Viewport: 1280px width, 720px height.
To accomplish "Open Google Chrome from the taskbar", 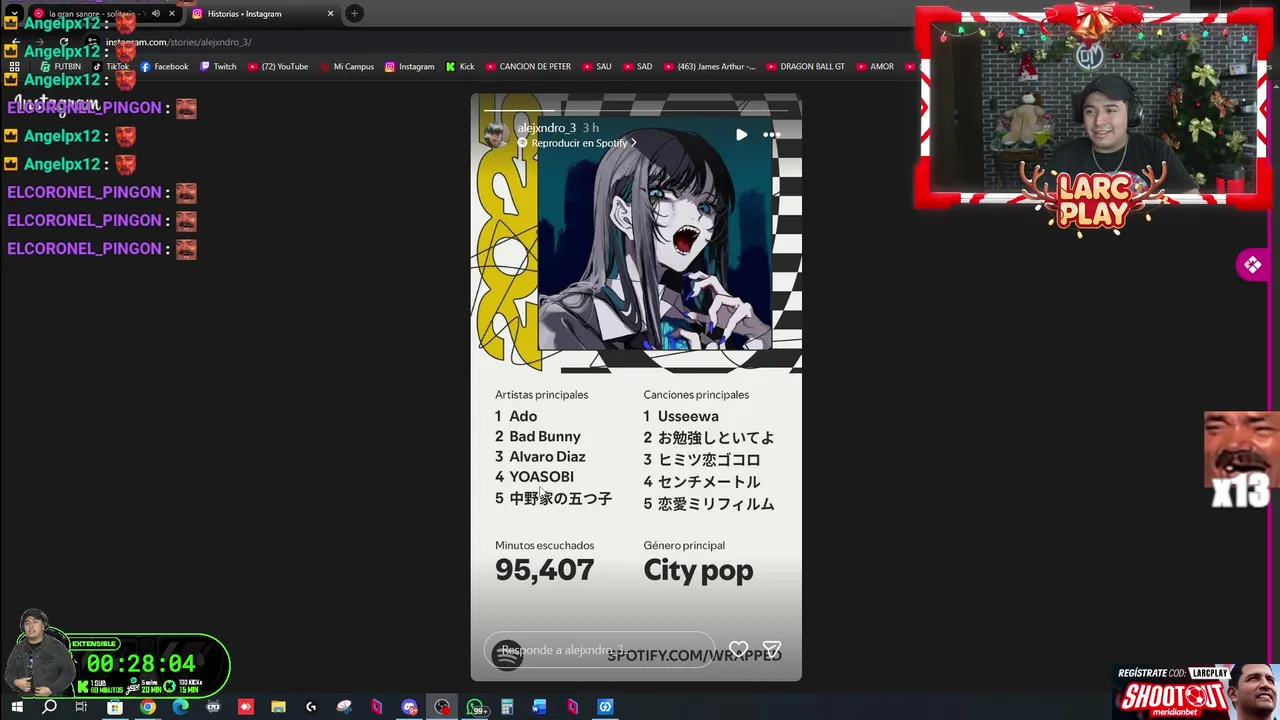I will coord(147,707).
